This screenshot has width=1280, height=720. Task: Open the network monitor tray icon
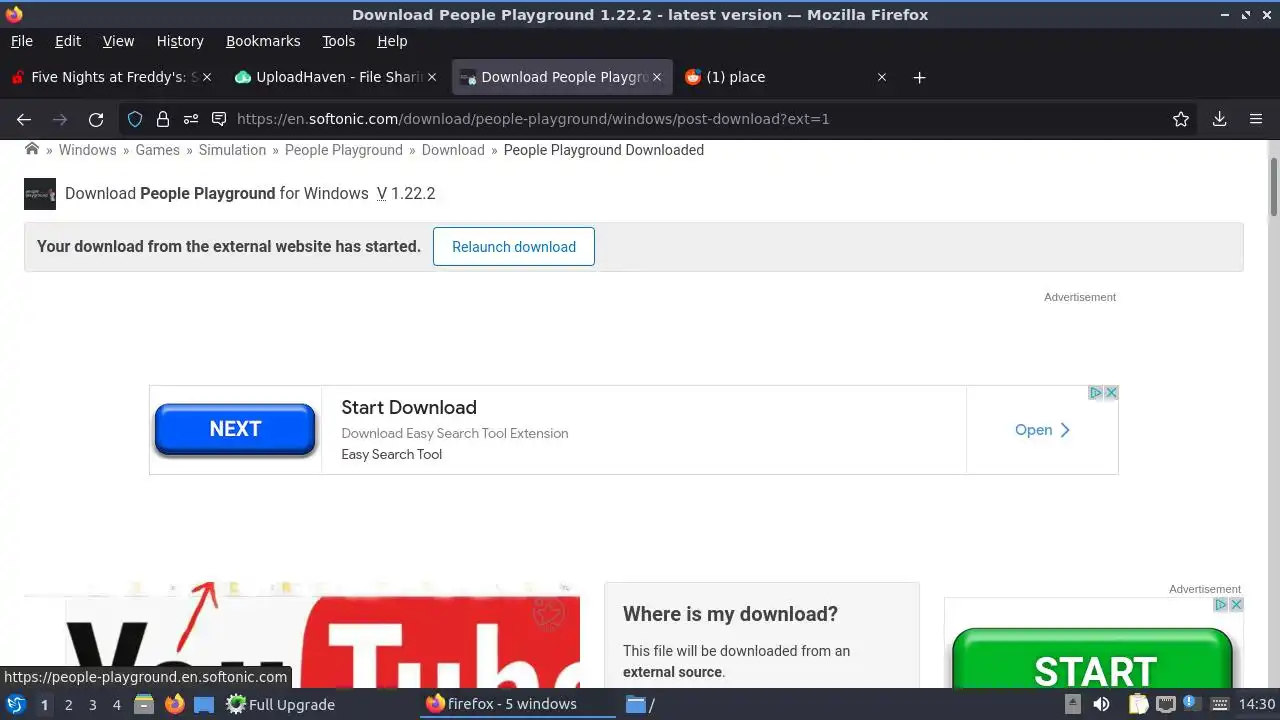(x=1165, y=704)
